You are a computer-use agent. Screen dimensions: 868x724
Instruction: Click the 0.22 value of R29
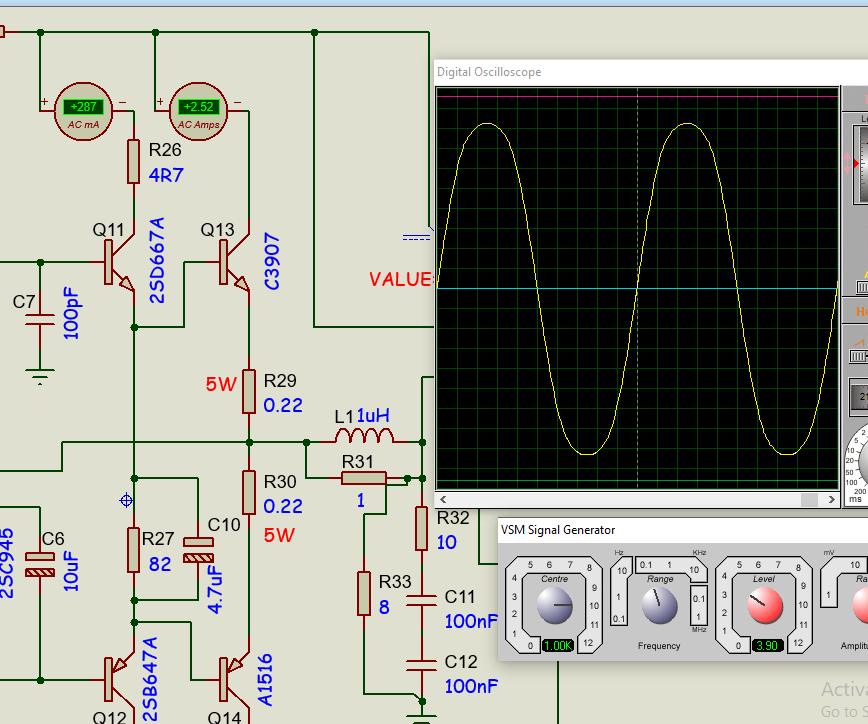tap(283, 405)
